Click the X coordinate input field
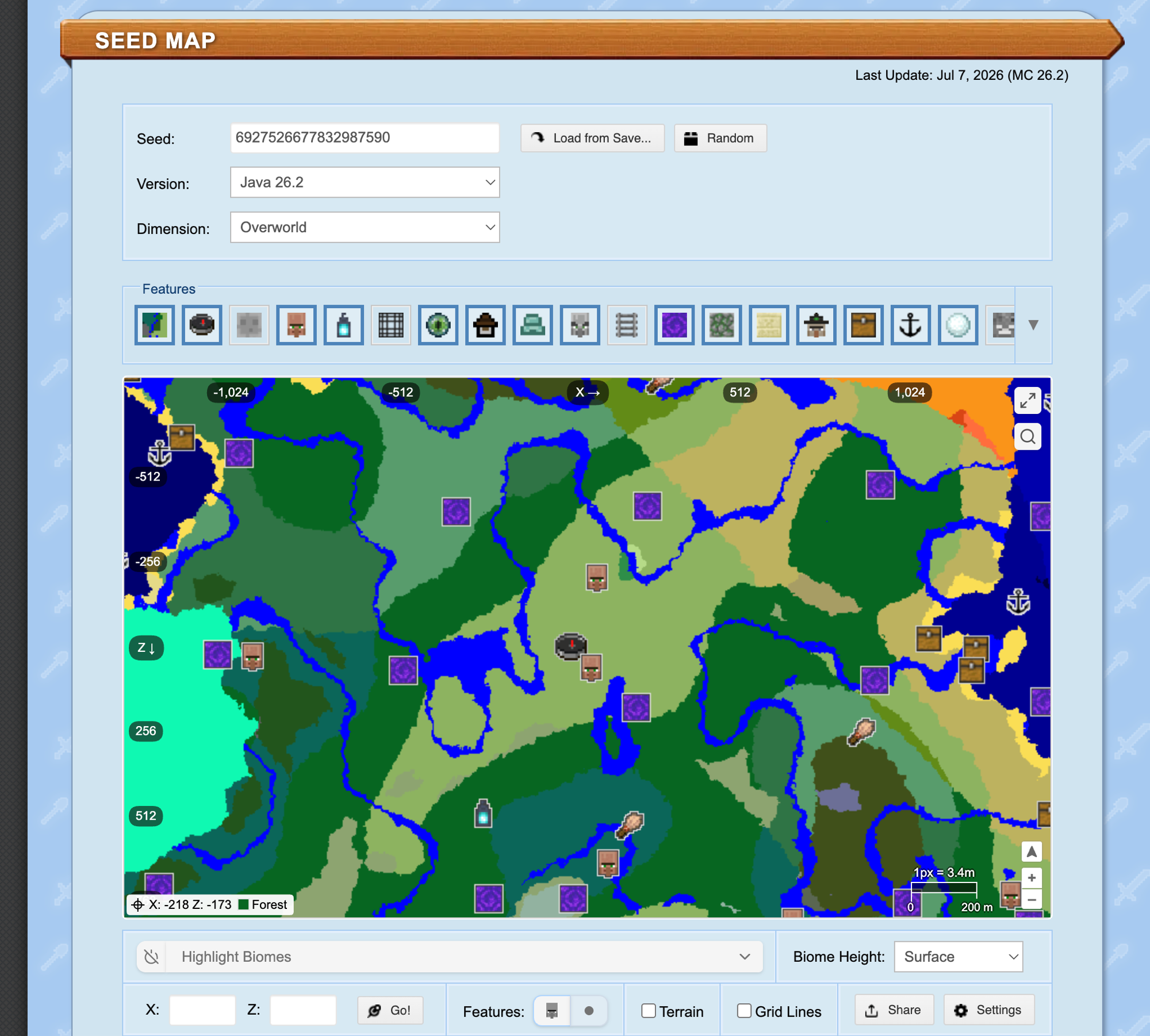Image resolution: width=1150 pixels, height=1036 pixels. pos(202,1010)
